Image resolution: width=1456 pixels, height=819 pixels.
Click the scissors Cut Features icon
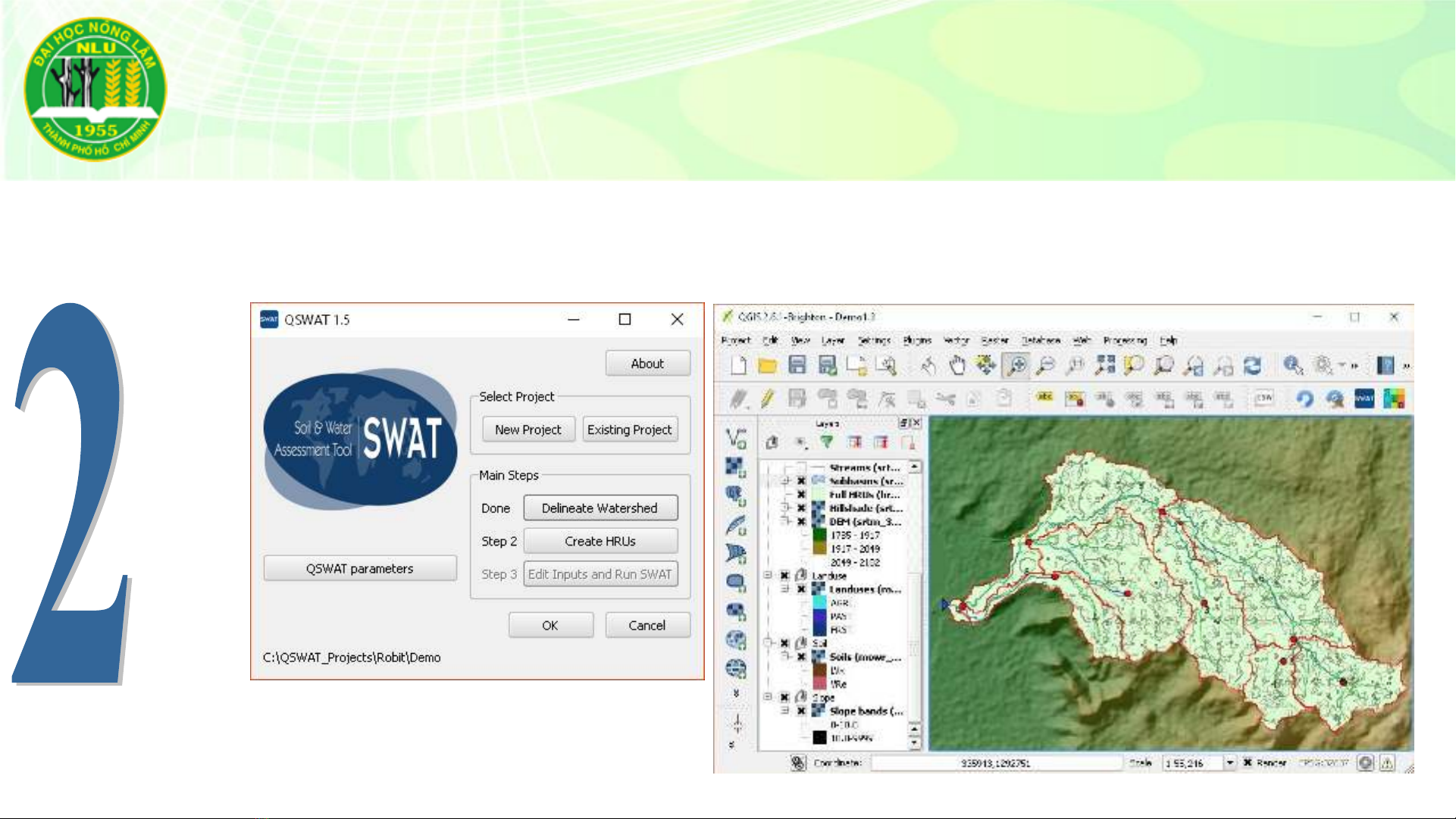(944, 398)
